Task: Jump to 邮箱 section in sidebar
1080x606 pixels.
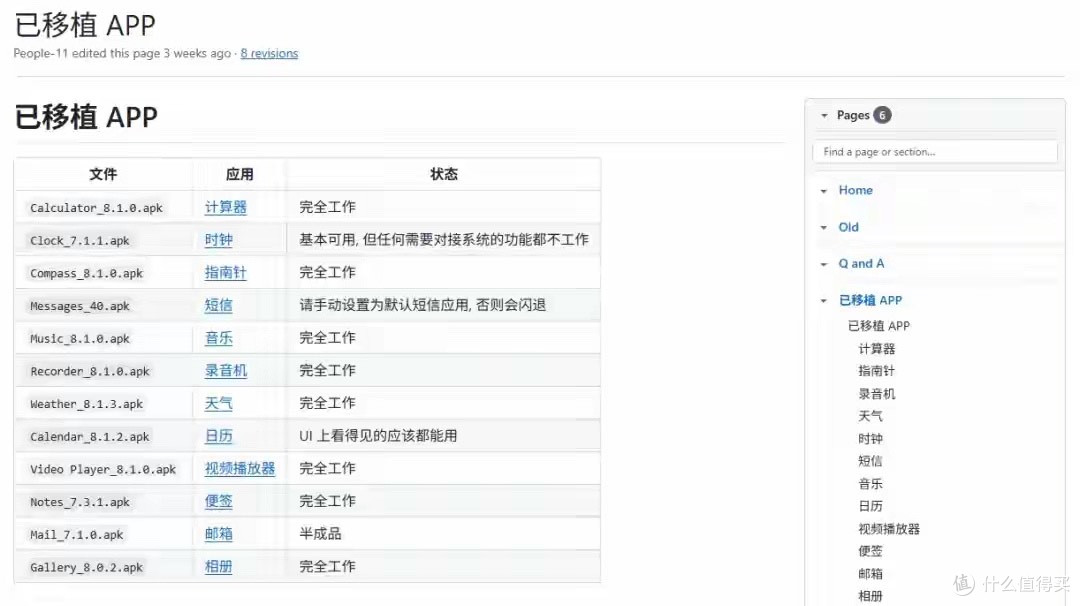Action: point(870,574)
